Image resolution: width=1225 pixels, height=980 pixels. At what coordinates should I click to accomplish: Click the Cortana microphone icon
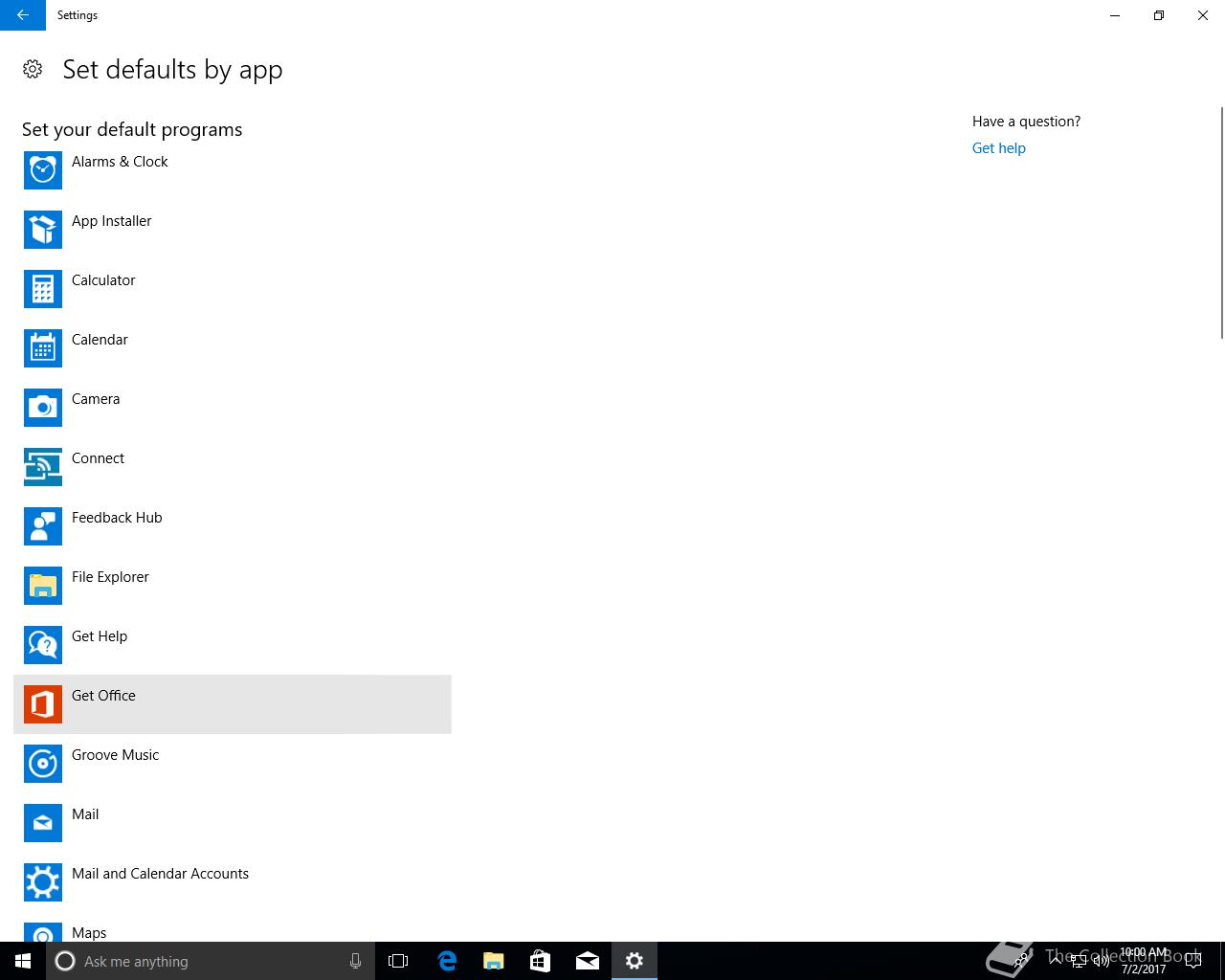point(355,961)
